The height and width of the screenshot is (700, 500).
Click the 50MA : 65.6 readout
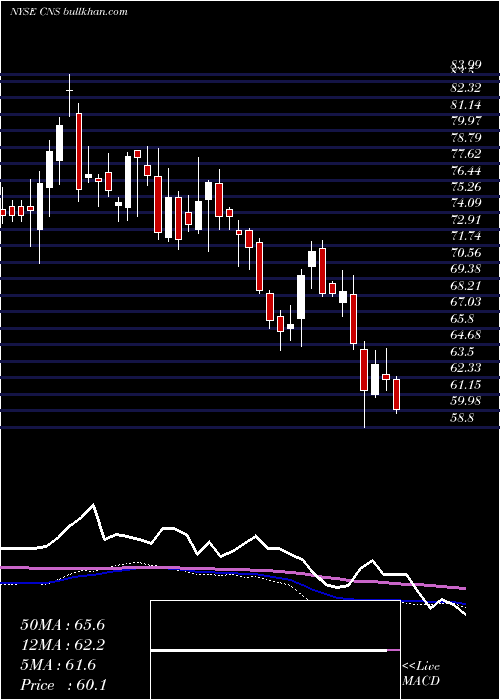pyautogui.click(x=62, y=625)
